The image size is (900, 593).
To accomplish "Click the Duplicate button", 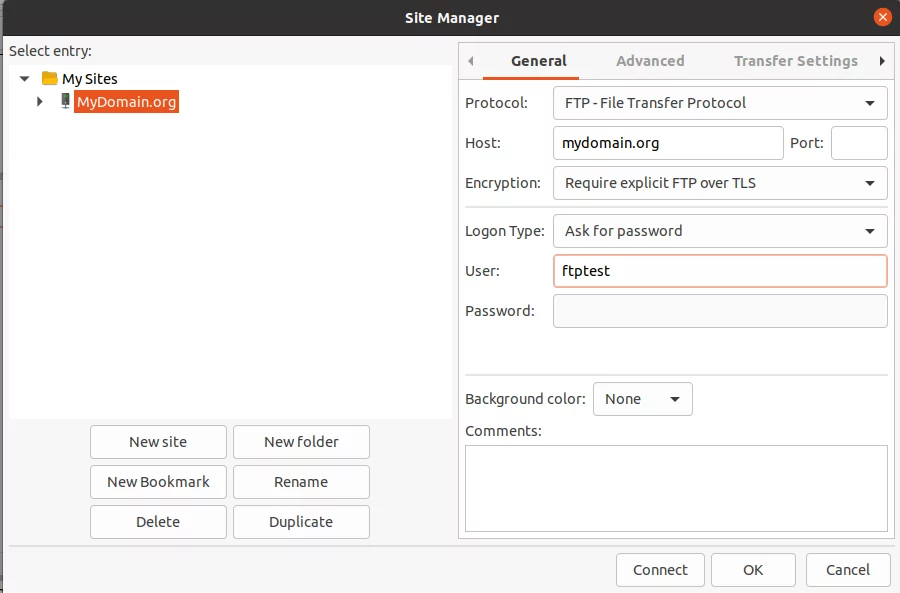I will pyautogui.click(x=301, y=522).
